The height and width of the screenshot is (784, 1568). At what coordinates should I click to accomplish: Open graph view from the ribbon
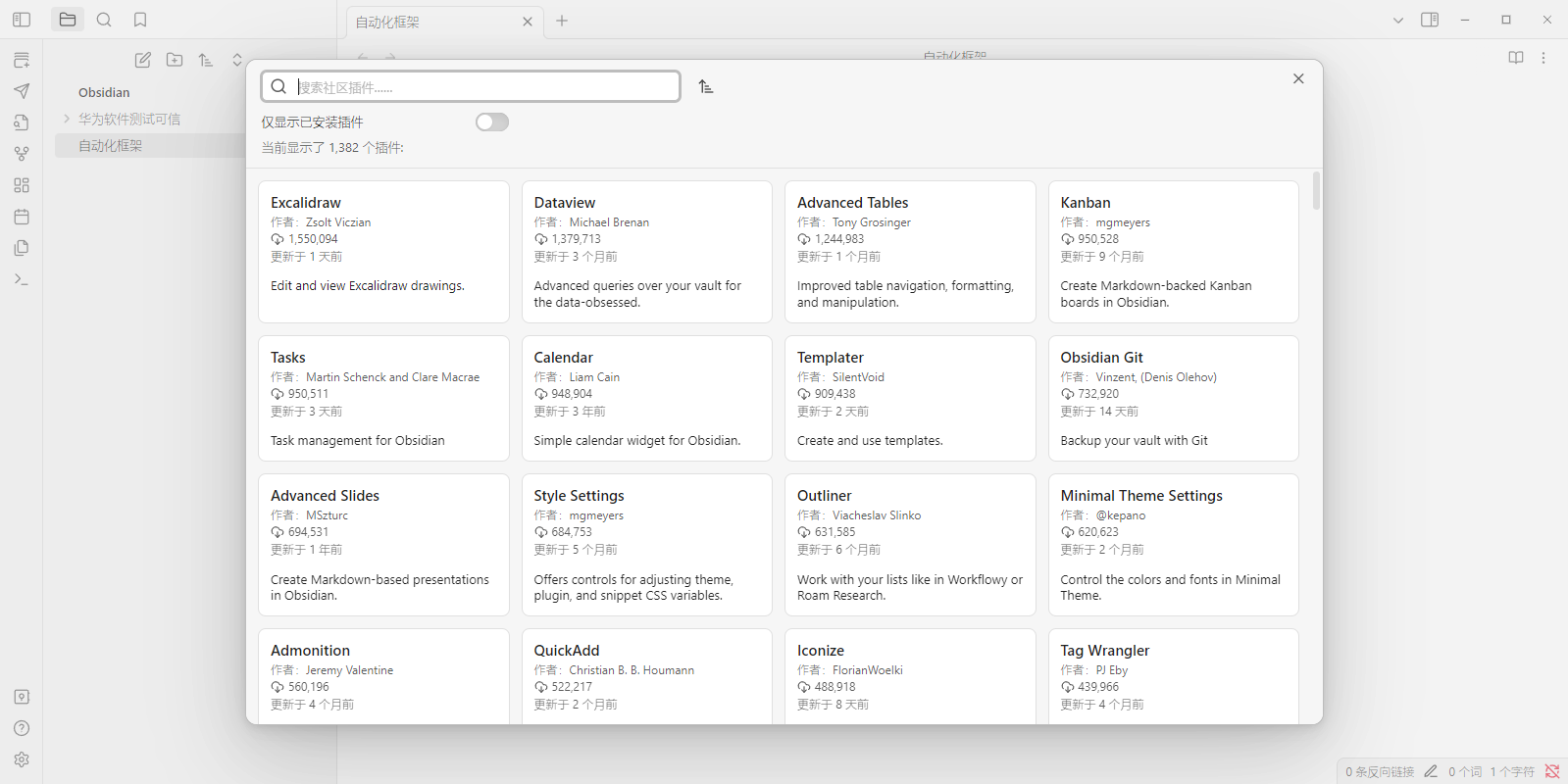[22, 154]
